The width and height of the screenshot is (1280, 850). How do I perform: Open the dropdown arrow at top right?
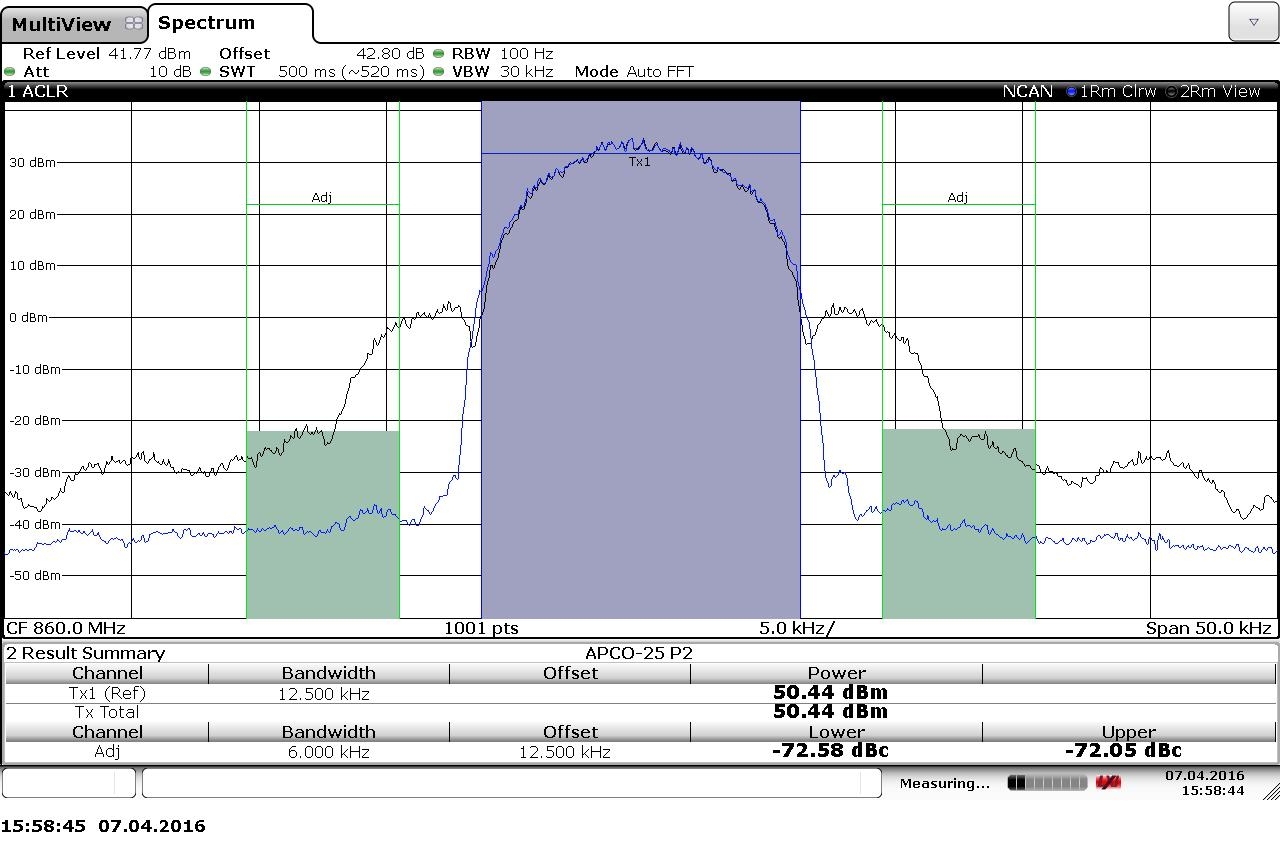coord(1254,22)
